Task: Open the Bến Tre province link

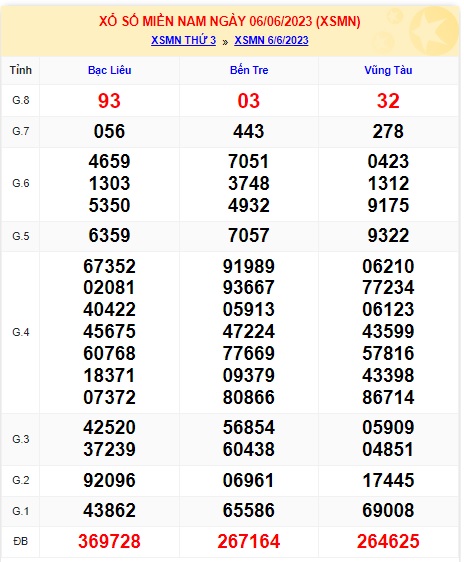Action: [249, 70]
